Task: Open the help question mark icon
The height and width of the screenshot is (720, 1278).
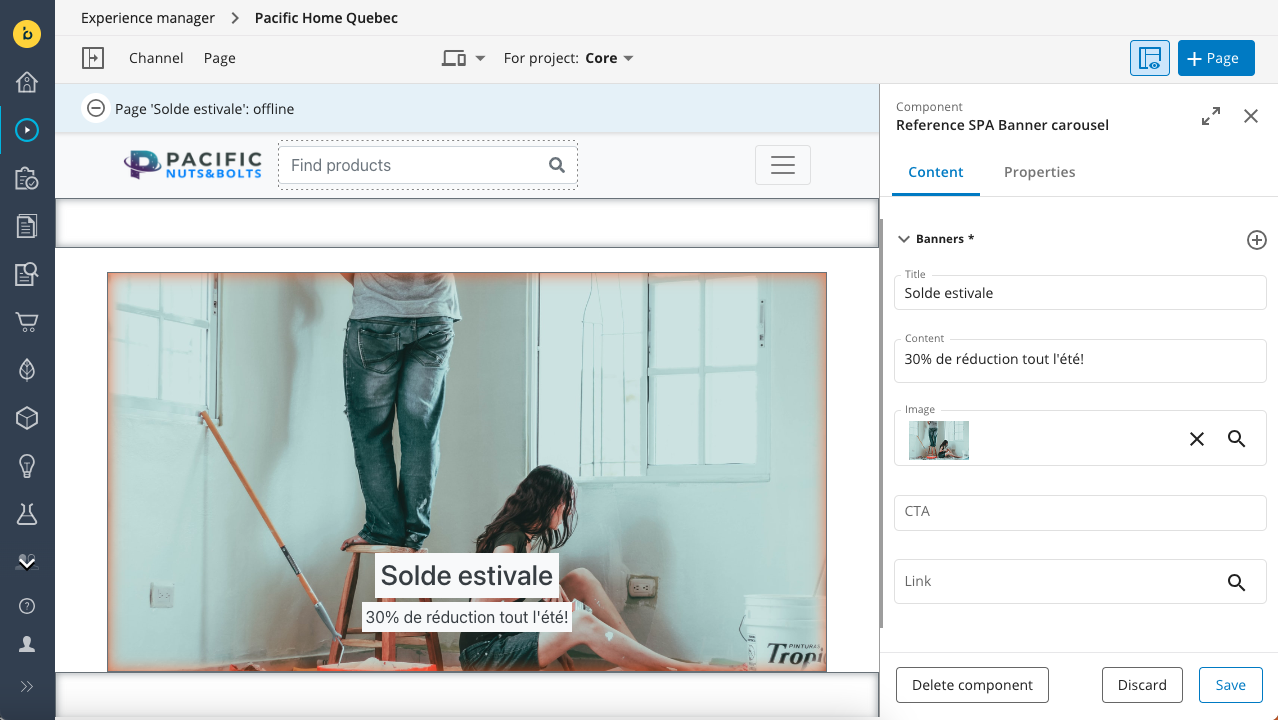Action: tap(27, 606)
